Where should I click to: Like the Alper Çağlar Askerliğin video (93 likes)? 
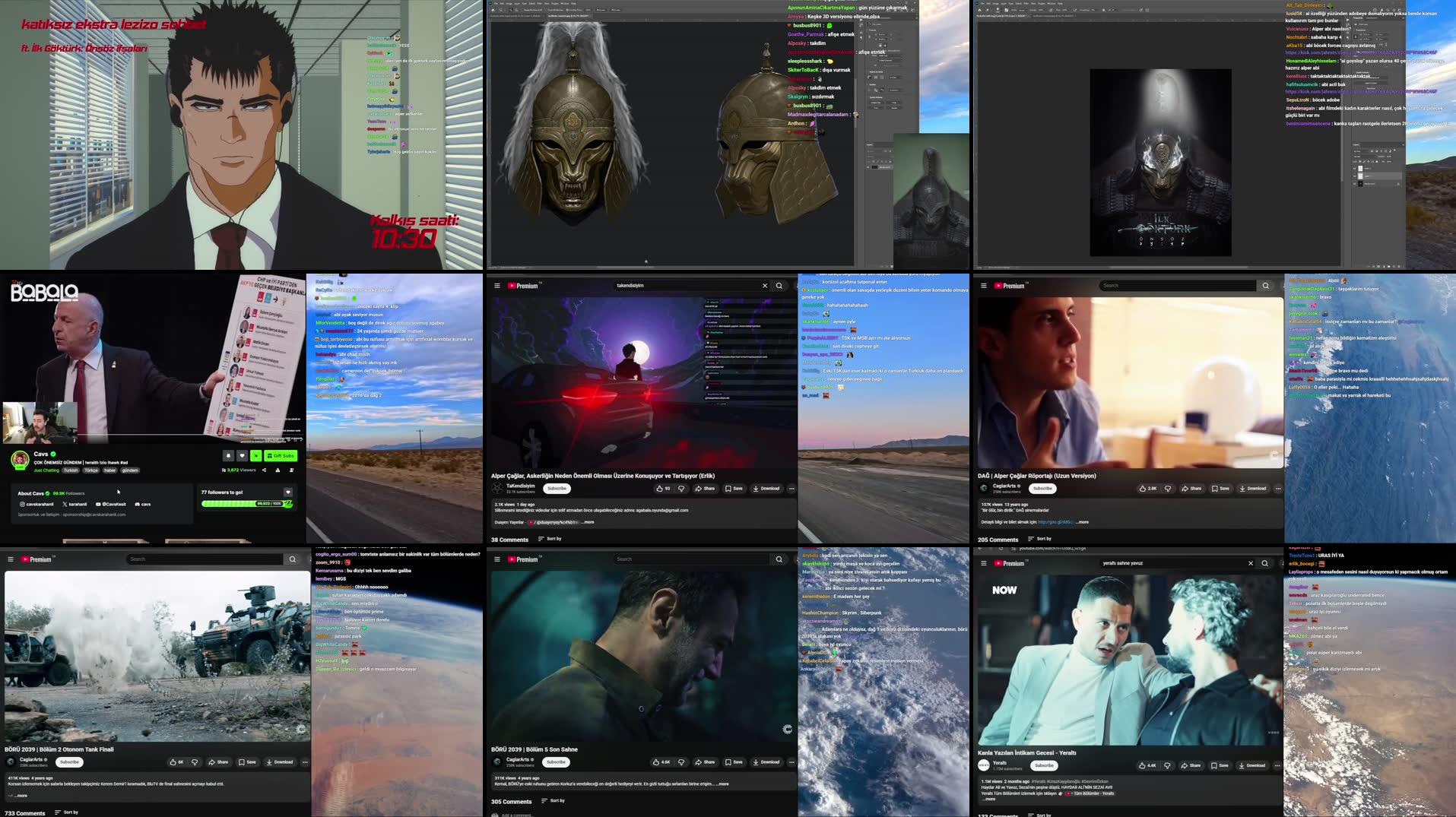tap(663, 489)
